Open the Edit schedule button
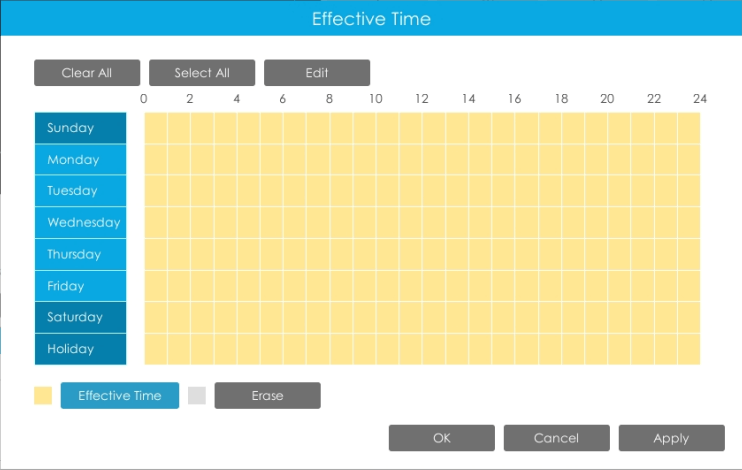The image size is (742, 470). 317,73
